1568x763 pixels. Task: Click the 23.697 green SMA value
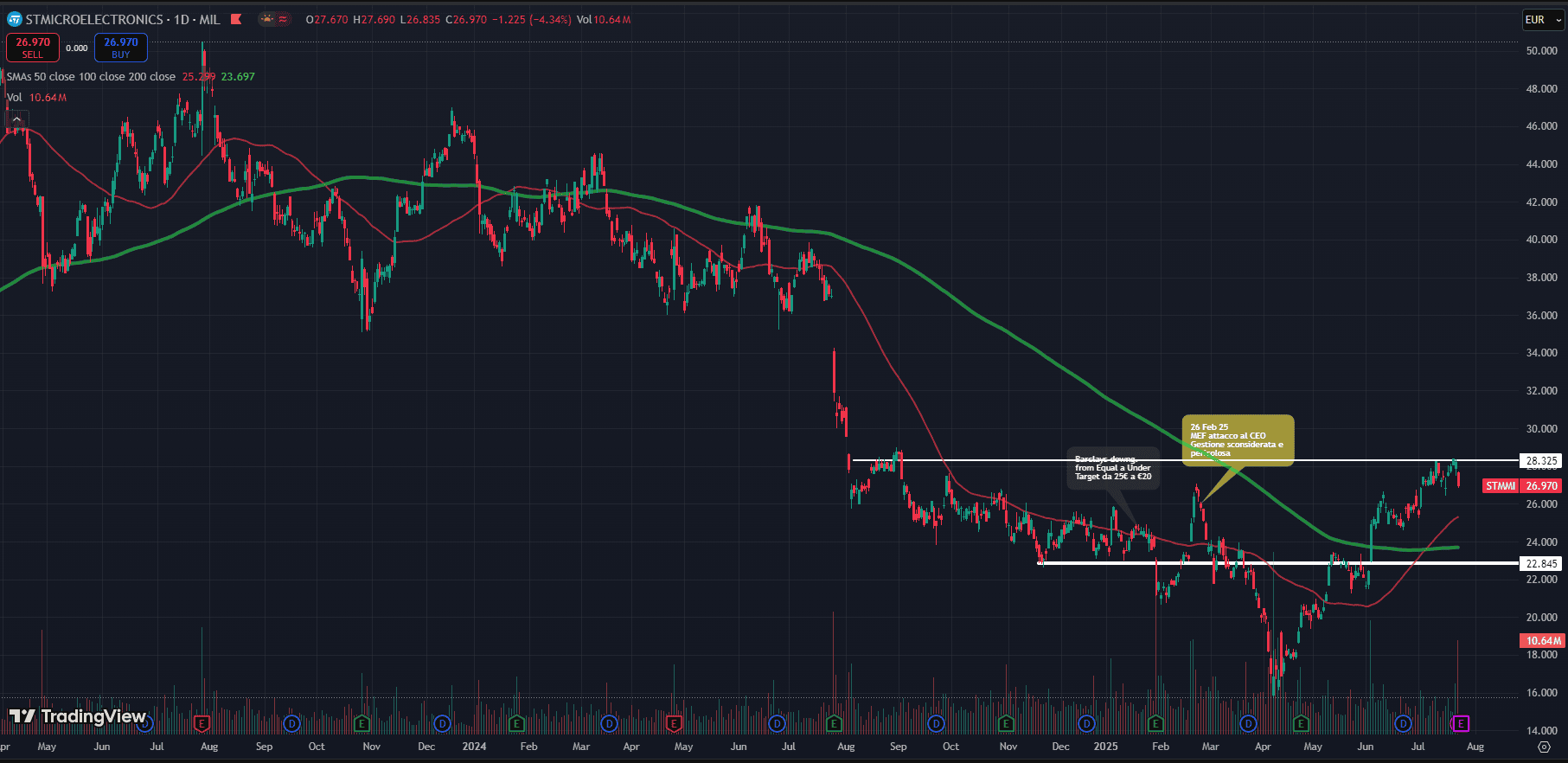click(238, 77)
